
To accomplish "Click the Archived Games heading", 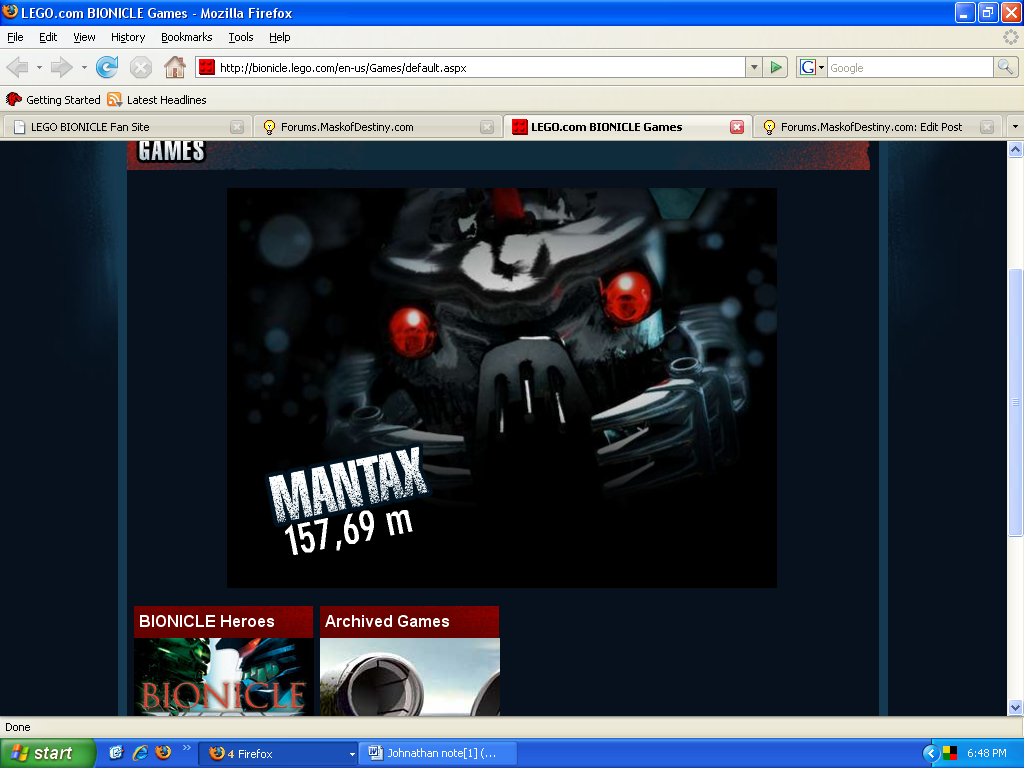I will (387, 621).
